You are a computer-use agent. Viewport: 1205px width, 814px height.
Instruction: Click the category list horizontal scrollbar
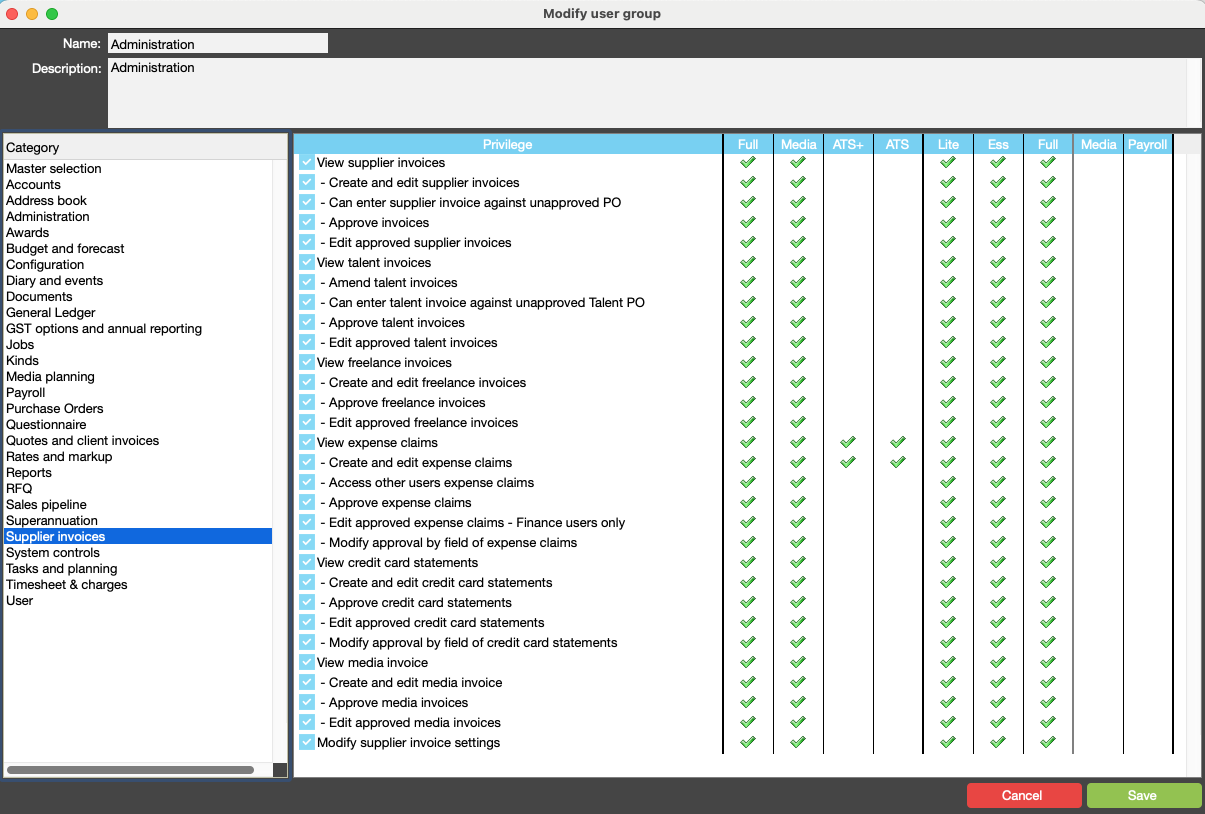tap(130, 770)
